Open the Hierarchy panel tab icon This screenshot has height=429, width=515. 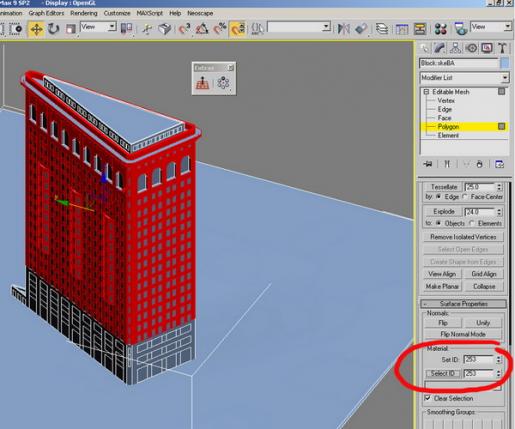point(455,48)
